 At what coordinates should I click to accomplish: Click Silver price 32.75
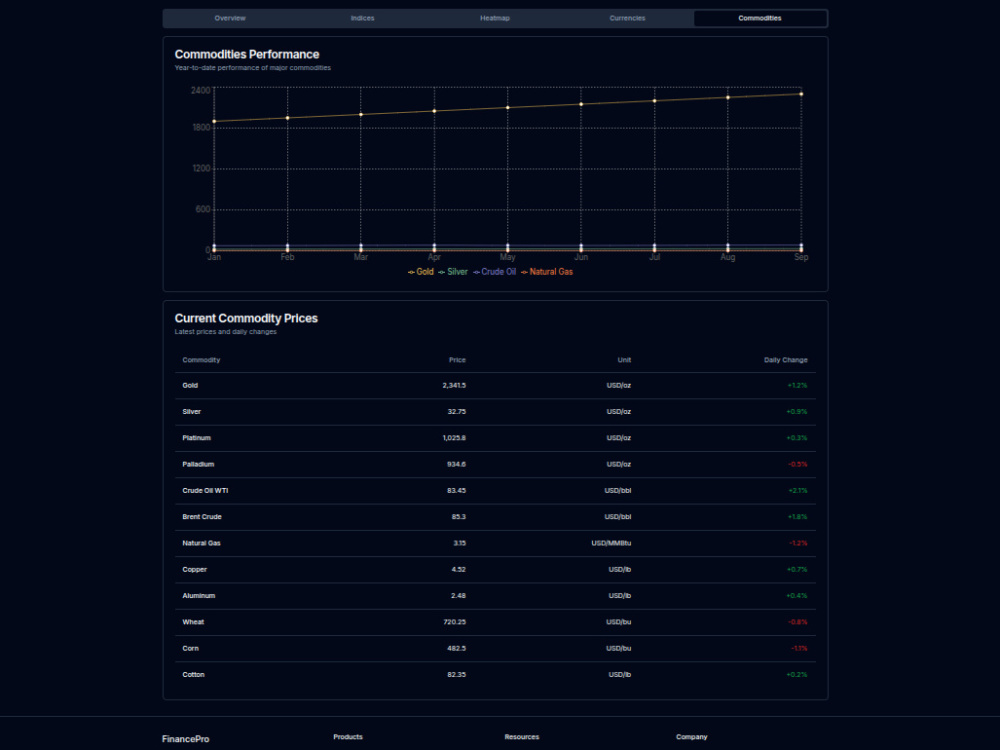[x=457, y=412]
